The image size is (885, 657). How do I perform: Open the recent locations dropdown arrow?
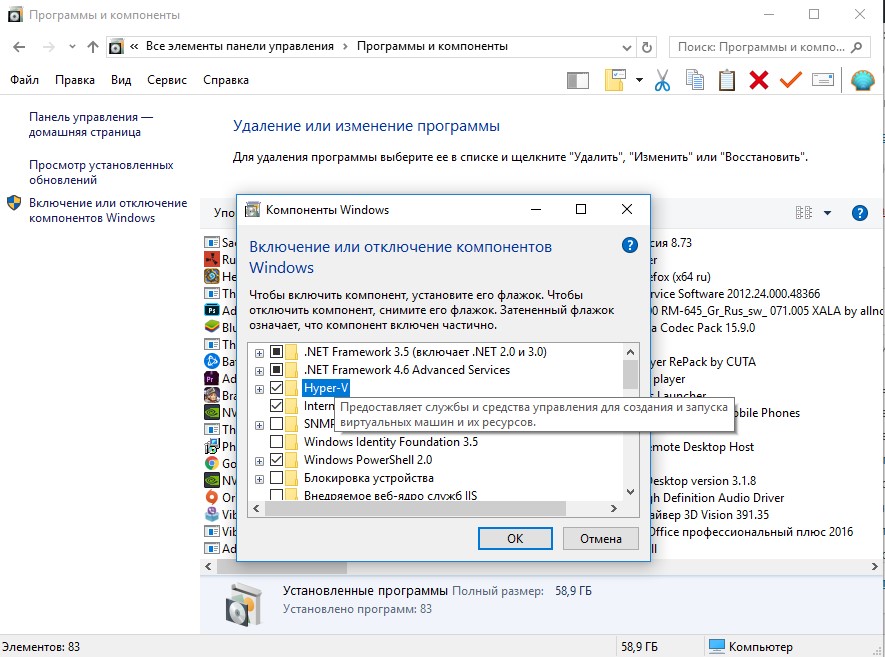coord(72,47)
